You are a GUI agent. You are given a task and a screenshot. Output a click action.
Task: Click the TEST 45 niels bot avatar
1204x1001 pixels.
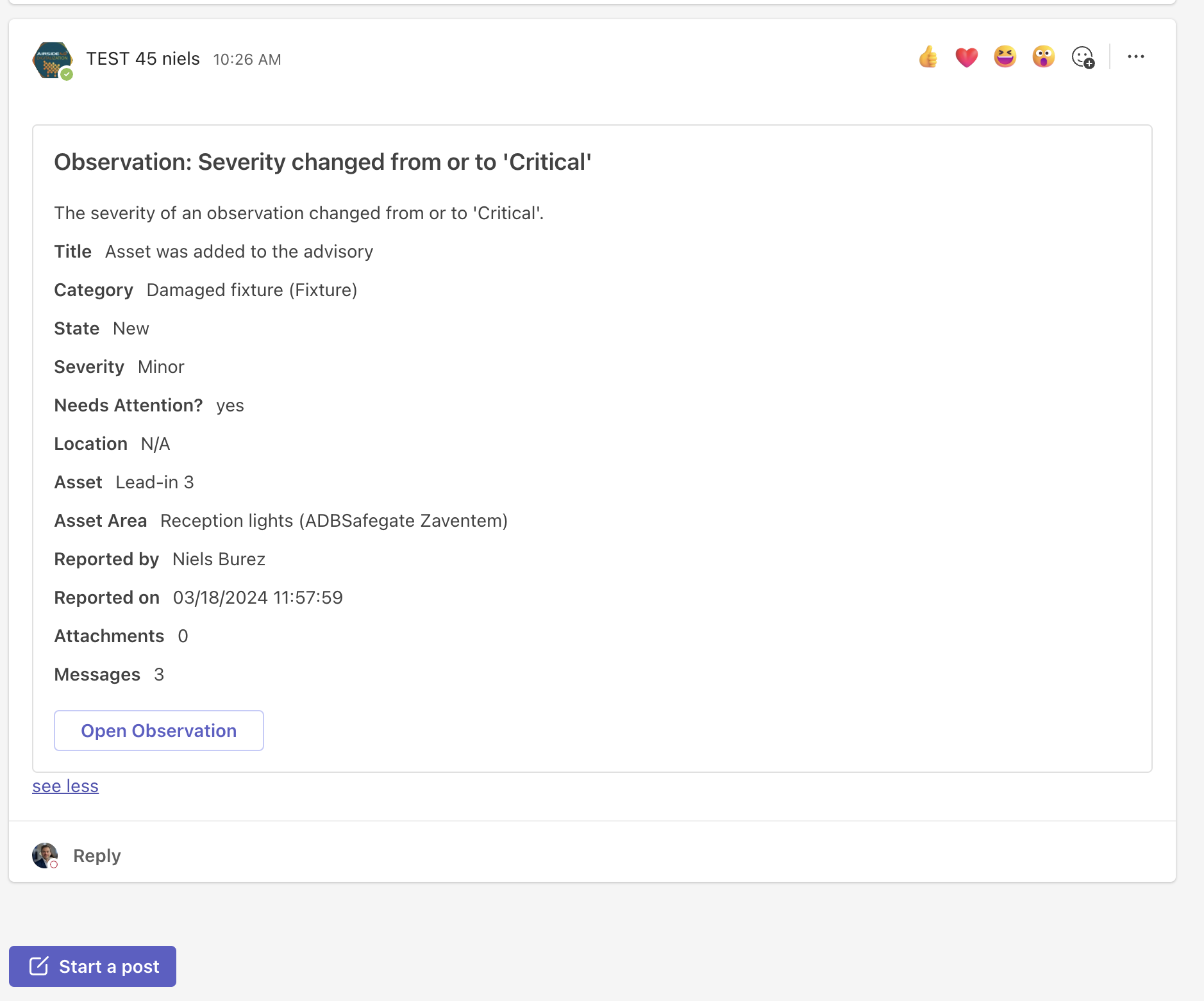click(x=51, y=60)
